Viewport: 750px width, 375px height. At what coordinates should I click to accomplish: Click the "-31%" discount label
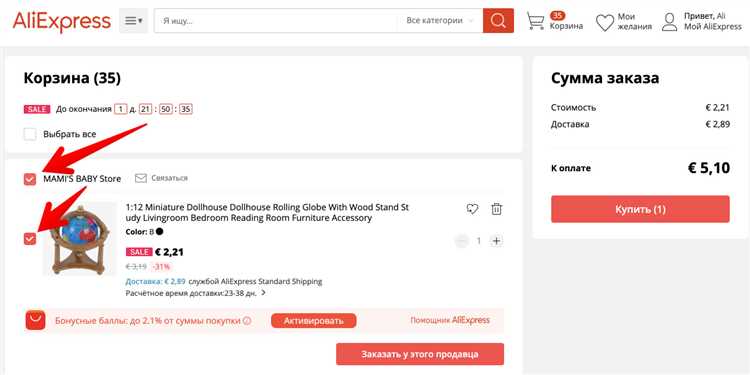pyautogui.click(x=161, y=266)
